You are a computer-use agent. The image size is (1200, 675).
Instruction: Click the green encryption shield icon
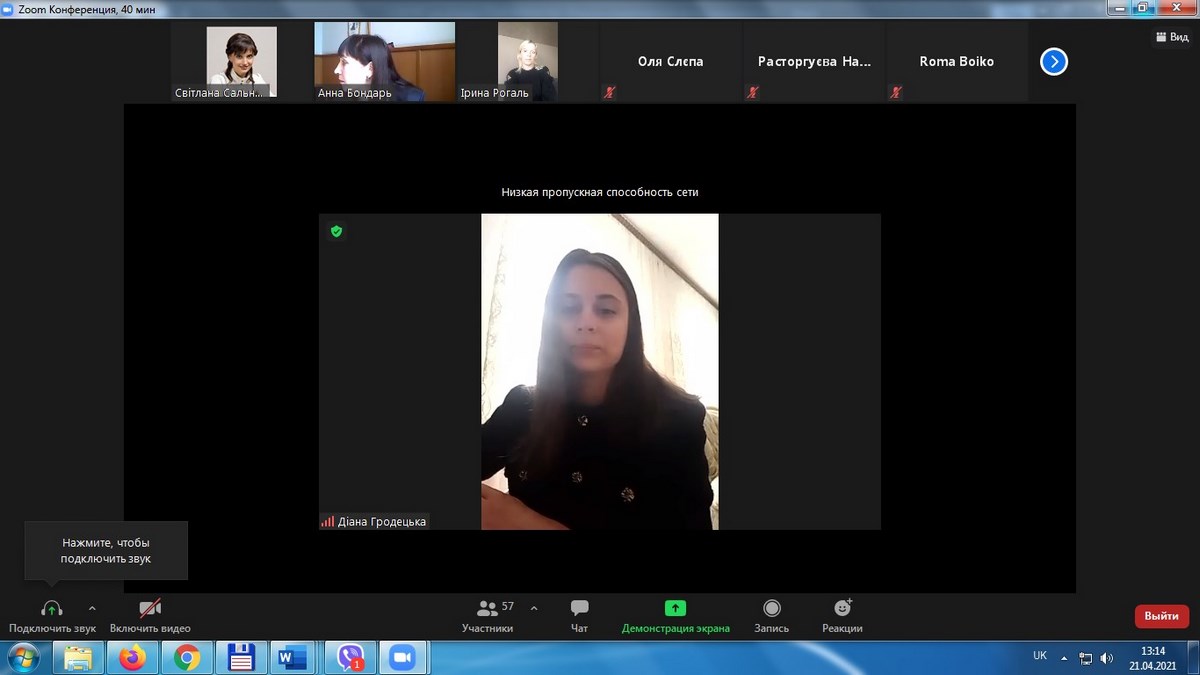pos(336,231)
